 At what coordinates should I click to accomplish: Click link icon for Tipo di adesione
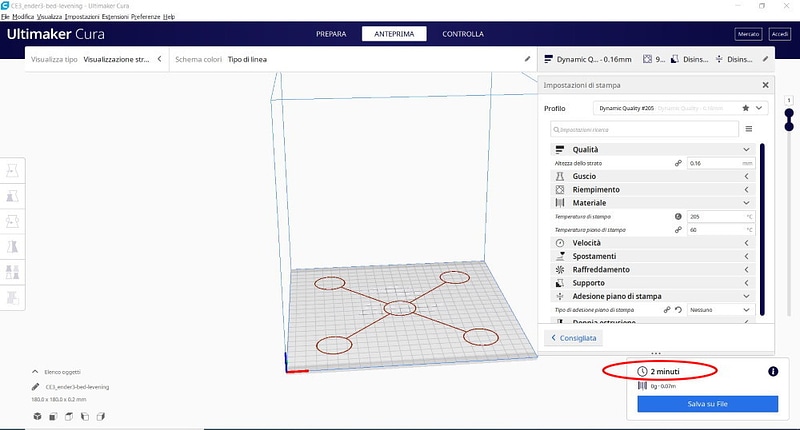[x=667, y=310]
